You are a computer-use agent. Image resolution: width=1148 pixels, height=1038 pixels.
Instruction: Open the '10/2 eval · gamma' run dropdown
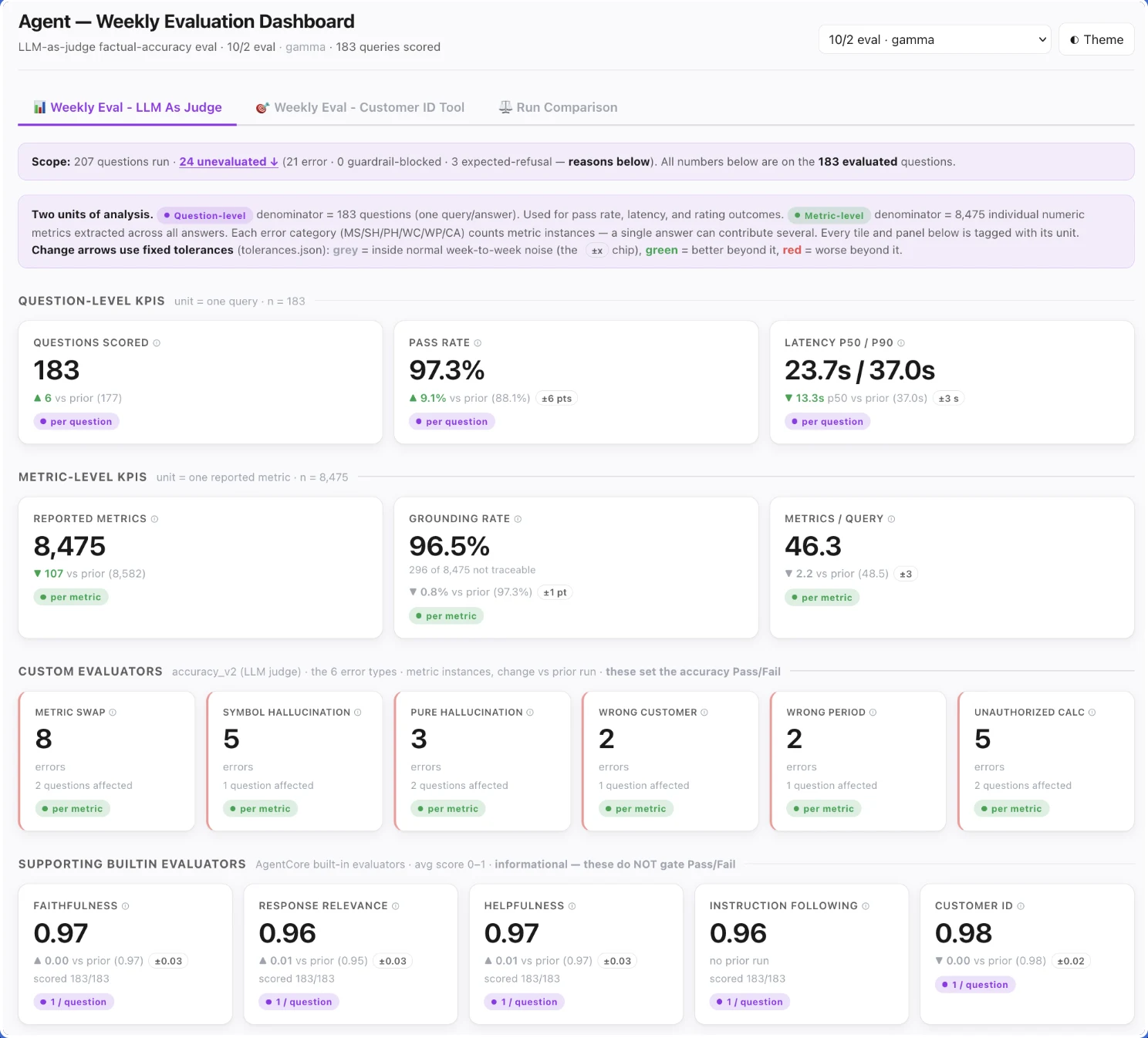935,39
